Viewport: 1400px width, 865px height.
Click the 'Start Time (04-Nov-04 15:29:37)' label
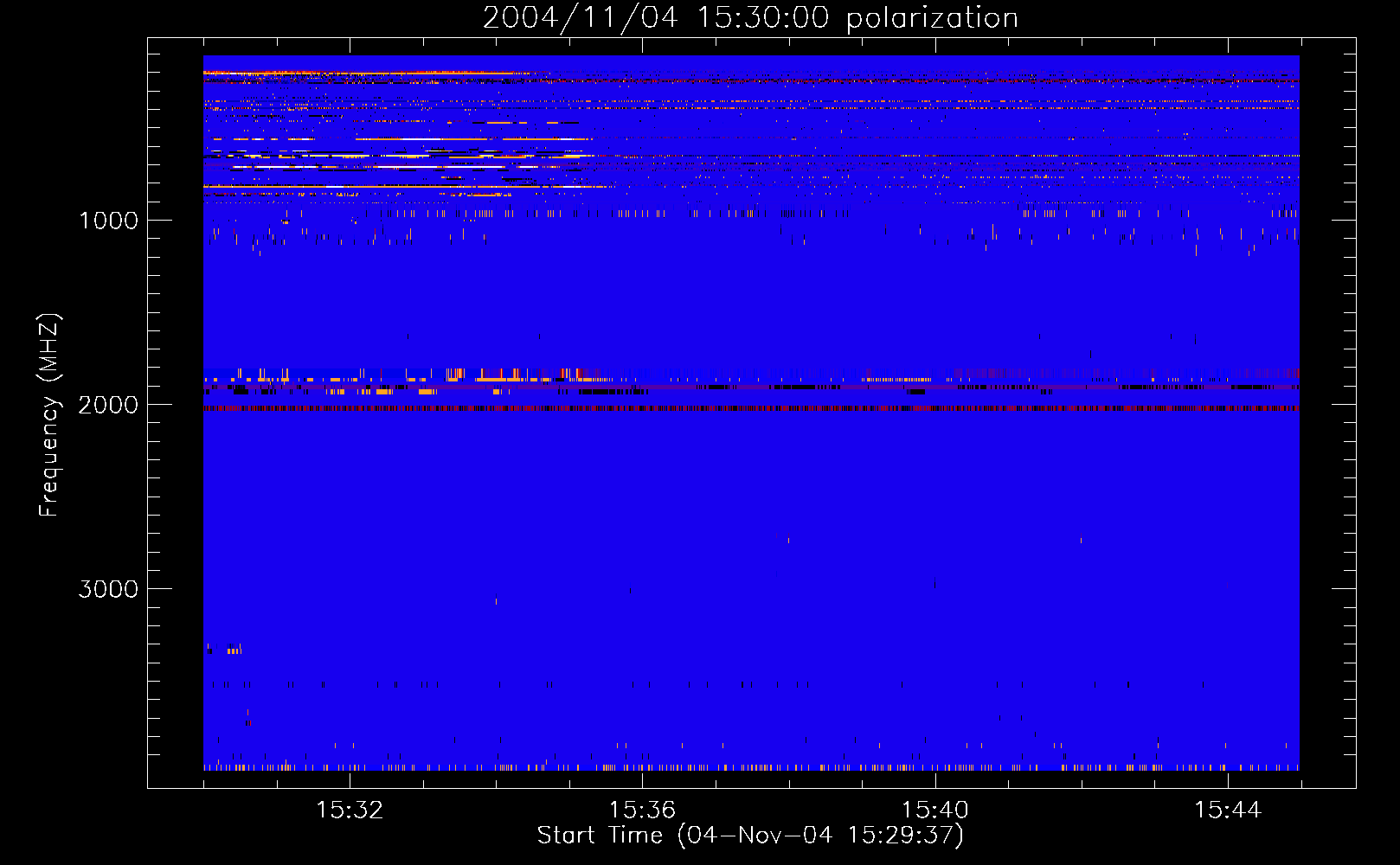pos(750,836)
